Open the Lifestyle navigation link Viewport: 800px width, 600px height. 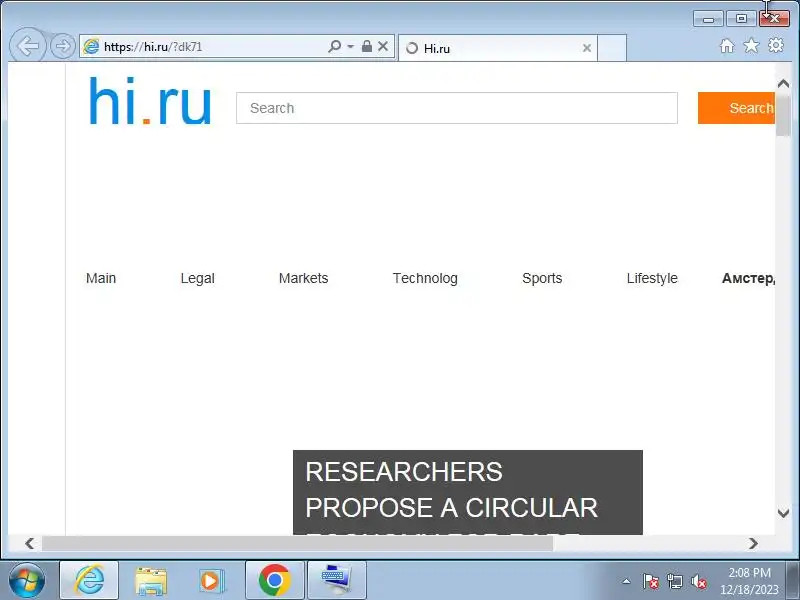point(652,278)
